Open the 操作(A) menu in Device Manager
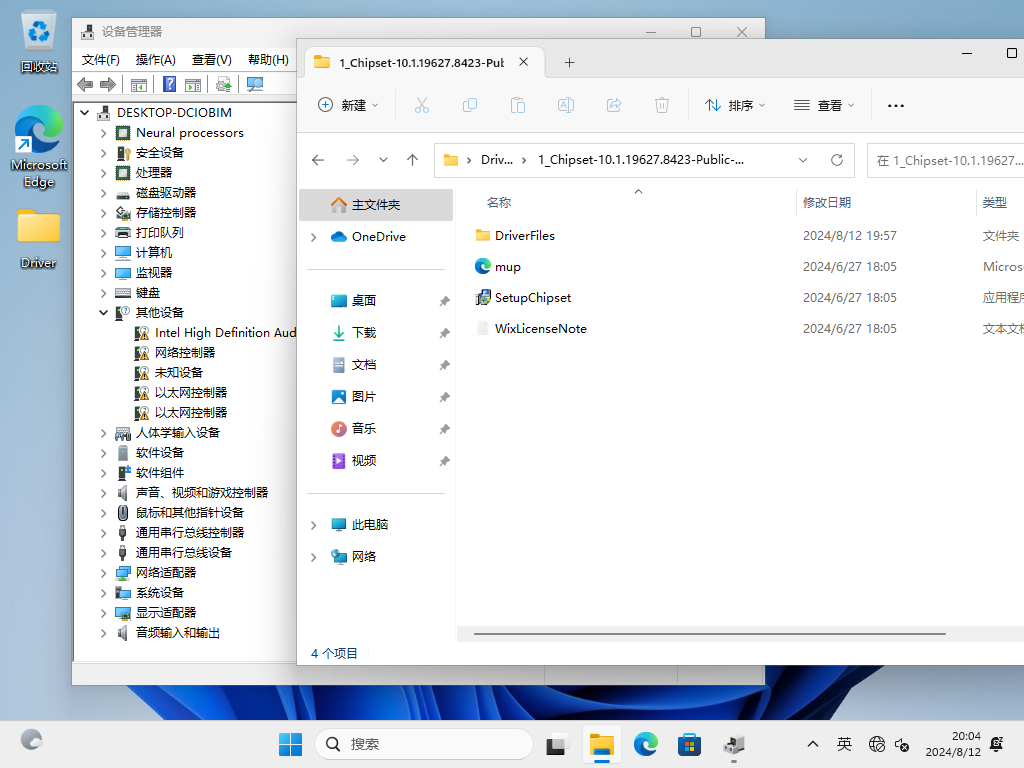The image size is (1024, 768). tap(155, 60)
